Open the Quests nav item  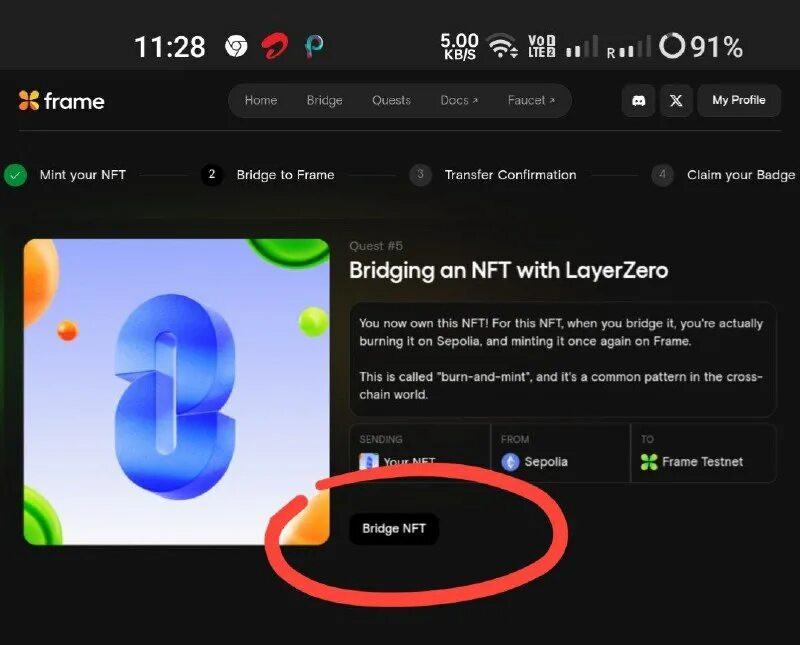point(391,100)
